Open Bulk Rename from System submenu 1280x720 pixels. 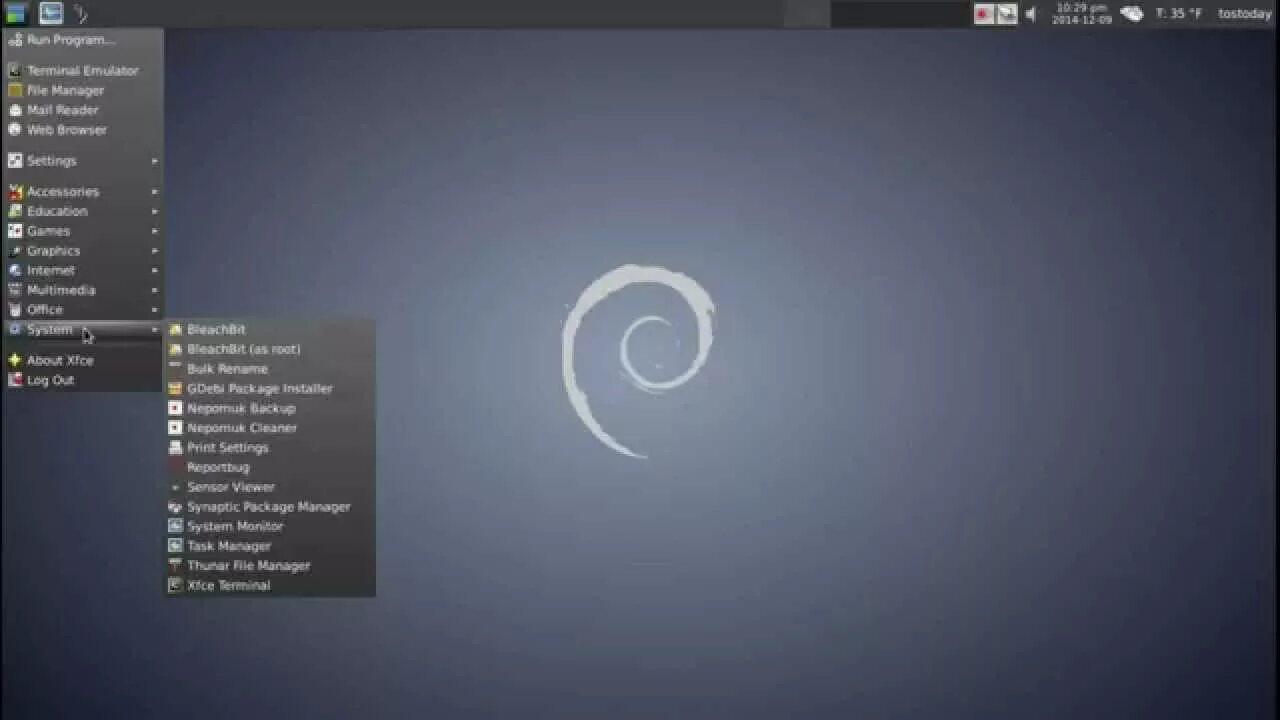click(x=270, y=369)
